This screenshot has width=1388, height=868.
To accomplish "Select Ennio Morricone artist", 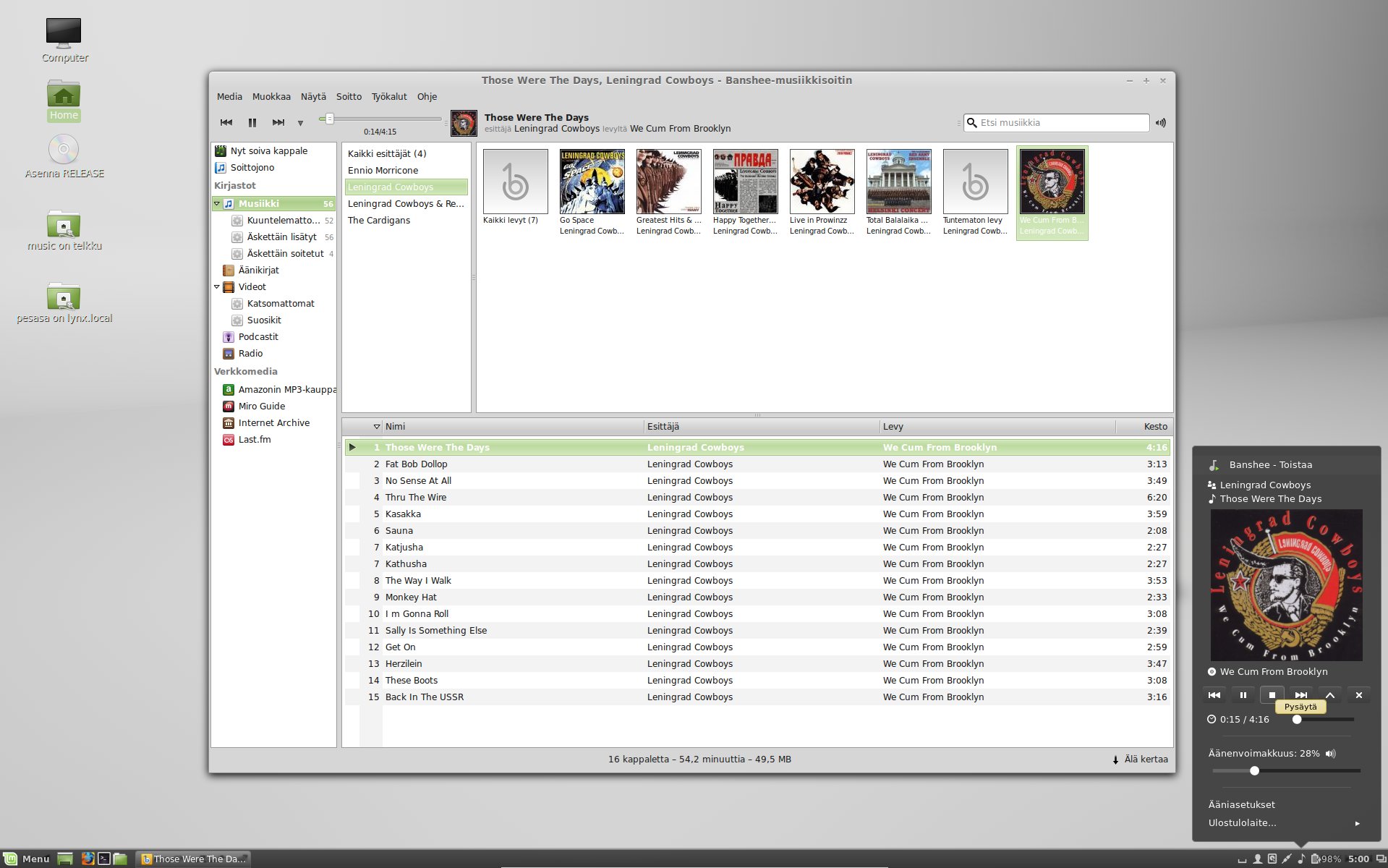I will point(406,170).
